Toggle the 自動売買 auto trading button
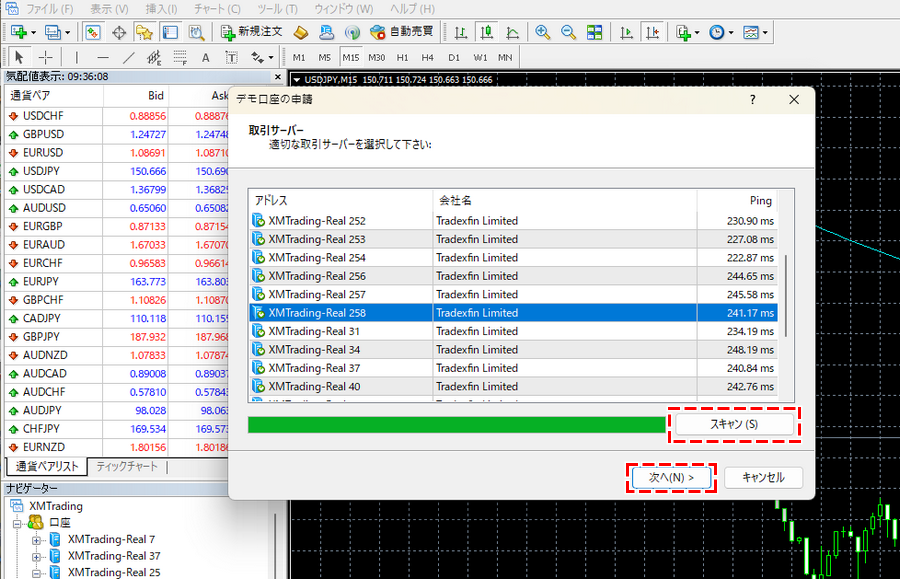This screenshot has width=900, height=579. click(402, 32)
